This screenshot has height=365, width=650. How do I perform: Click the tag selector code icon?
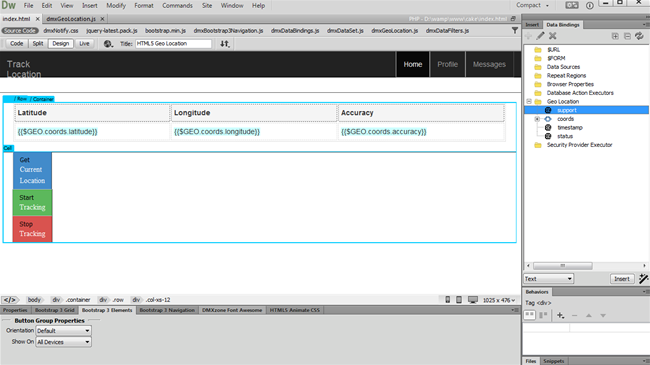[x=10, y=299]
